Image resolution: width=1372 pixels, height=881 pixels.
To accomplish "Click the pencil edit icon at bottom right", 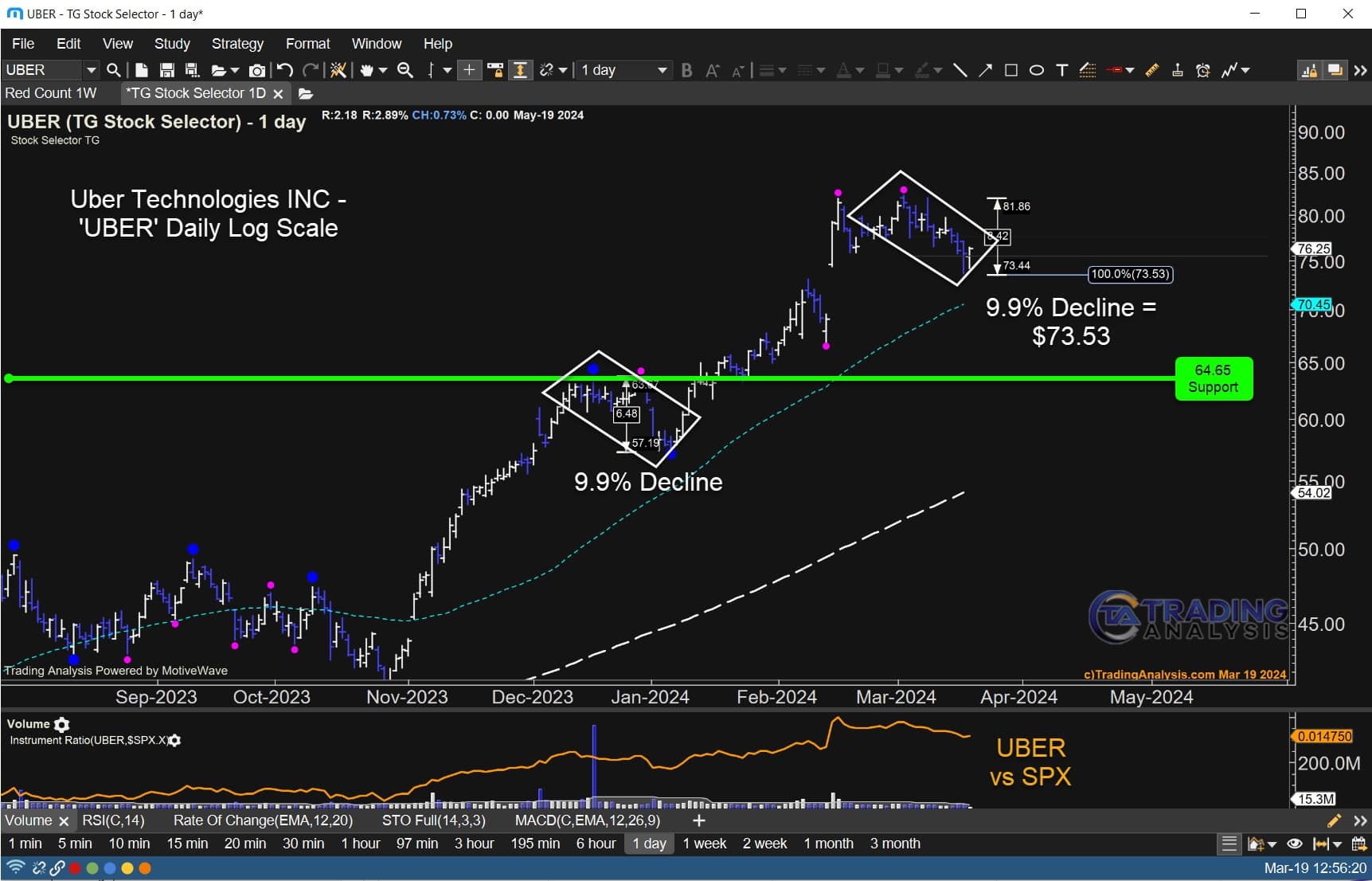I will (x=1334, y=820).
